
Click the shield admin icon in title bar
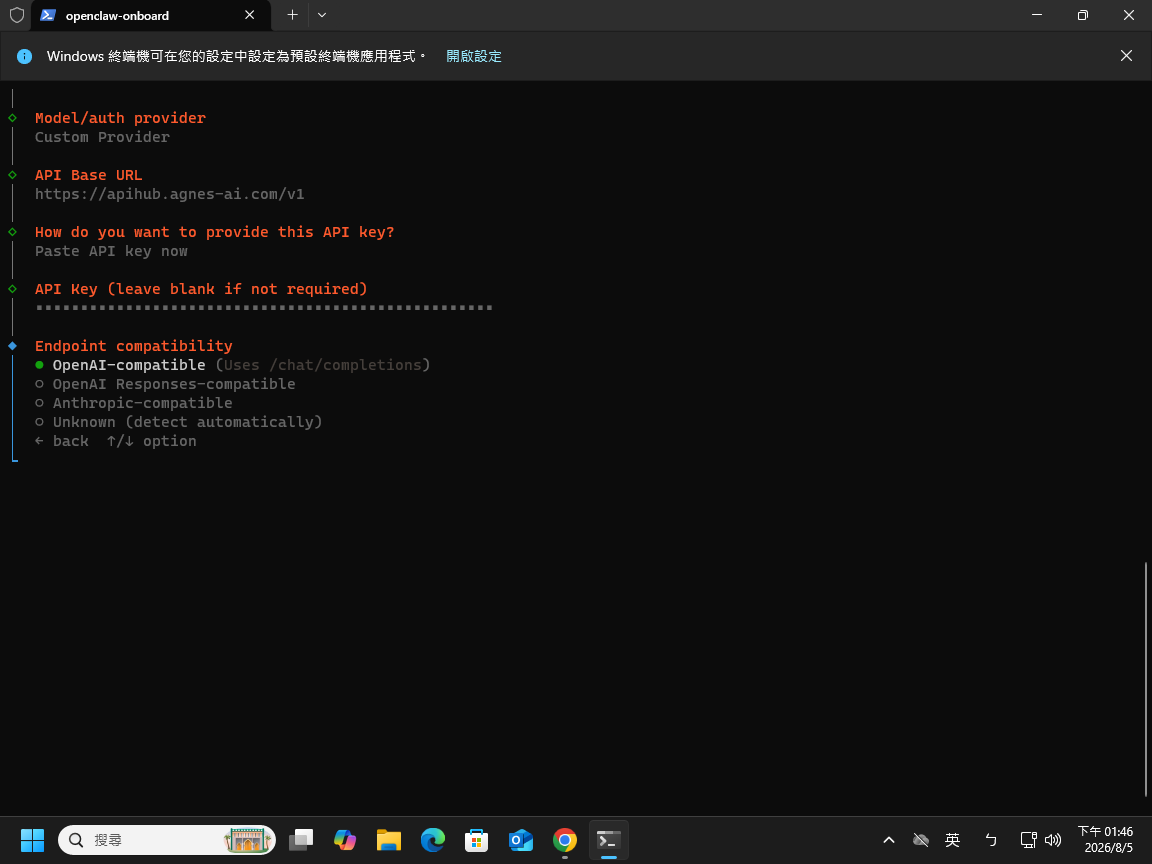click(x=16, y=15)
